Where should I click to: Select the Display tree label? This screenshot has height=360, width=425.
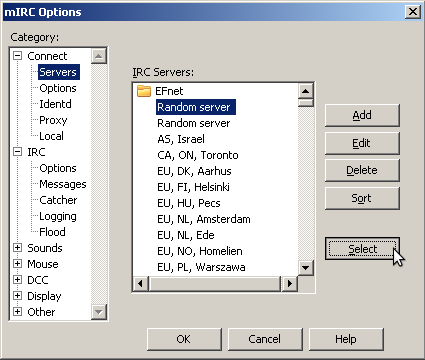[44, 296]
